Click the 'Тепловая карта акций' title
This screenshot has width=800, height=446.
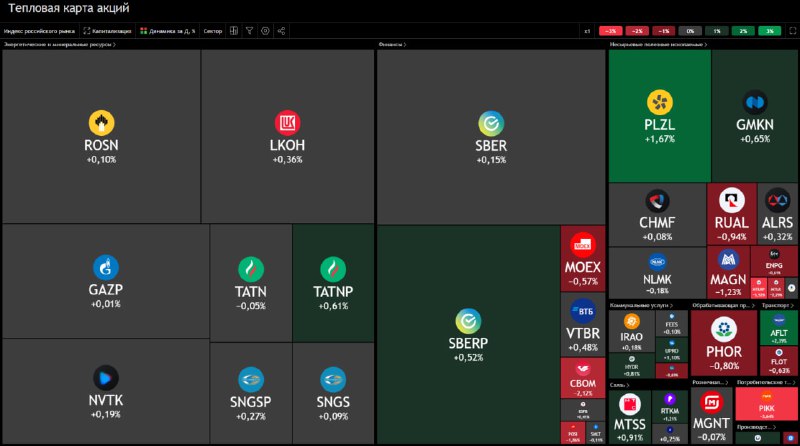pyautogui.click(x=69, y=8)
